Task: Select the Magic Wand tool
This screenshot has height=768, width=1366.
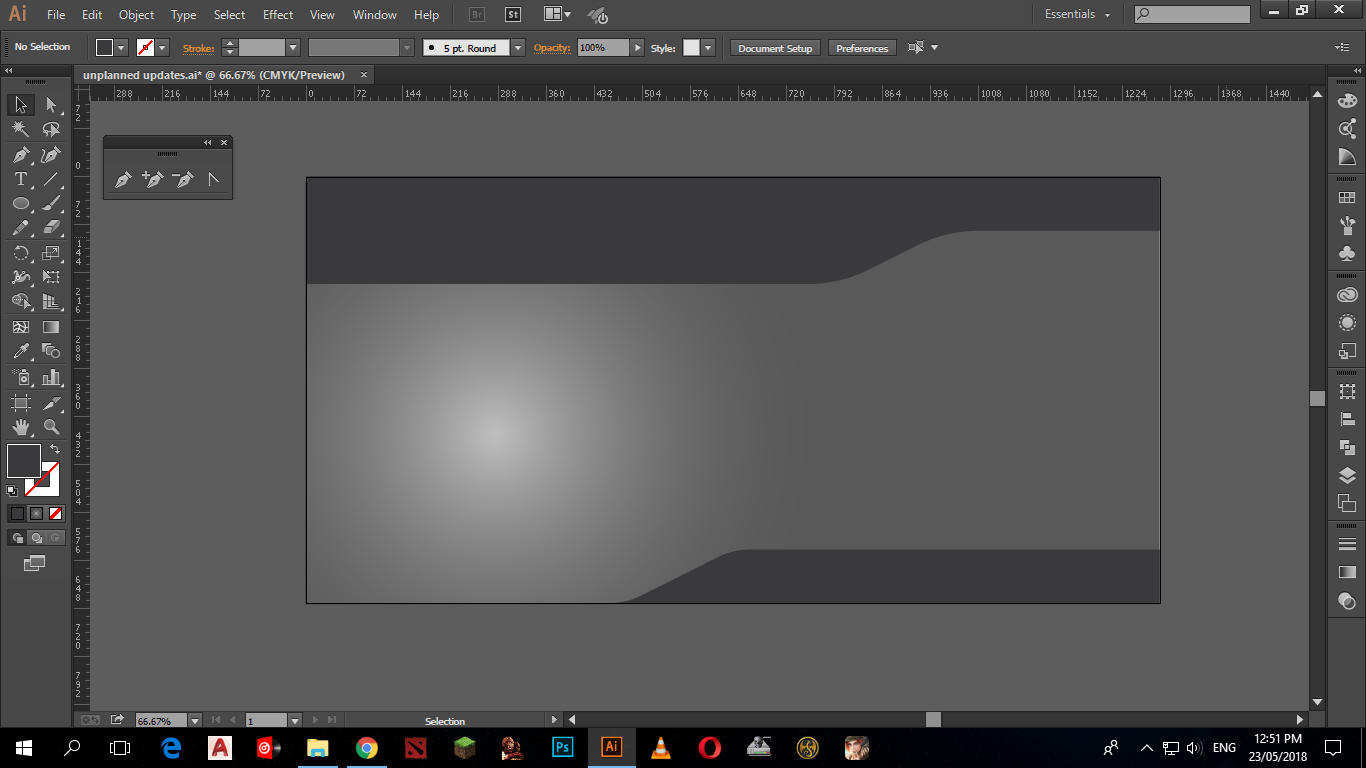Action: tap(20, 129)
